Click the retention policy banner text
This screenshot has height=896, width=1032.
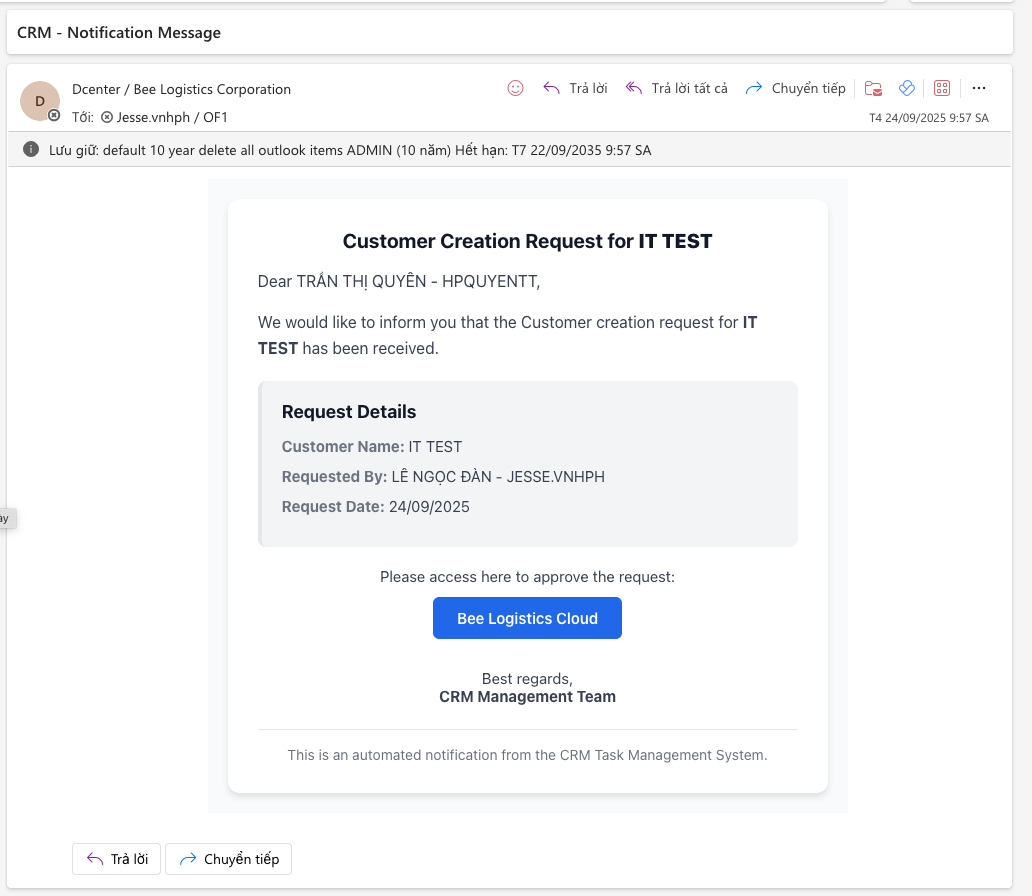(x=355, y=150)
